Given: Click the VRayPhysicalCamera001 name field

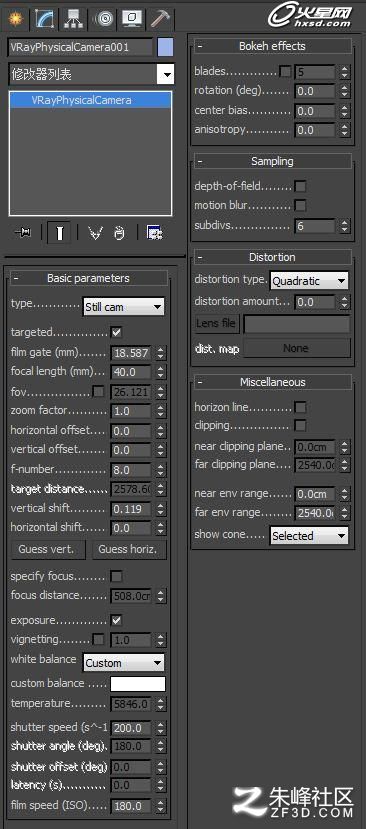Looking at the screenshot, I should [x=80, y=47].
